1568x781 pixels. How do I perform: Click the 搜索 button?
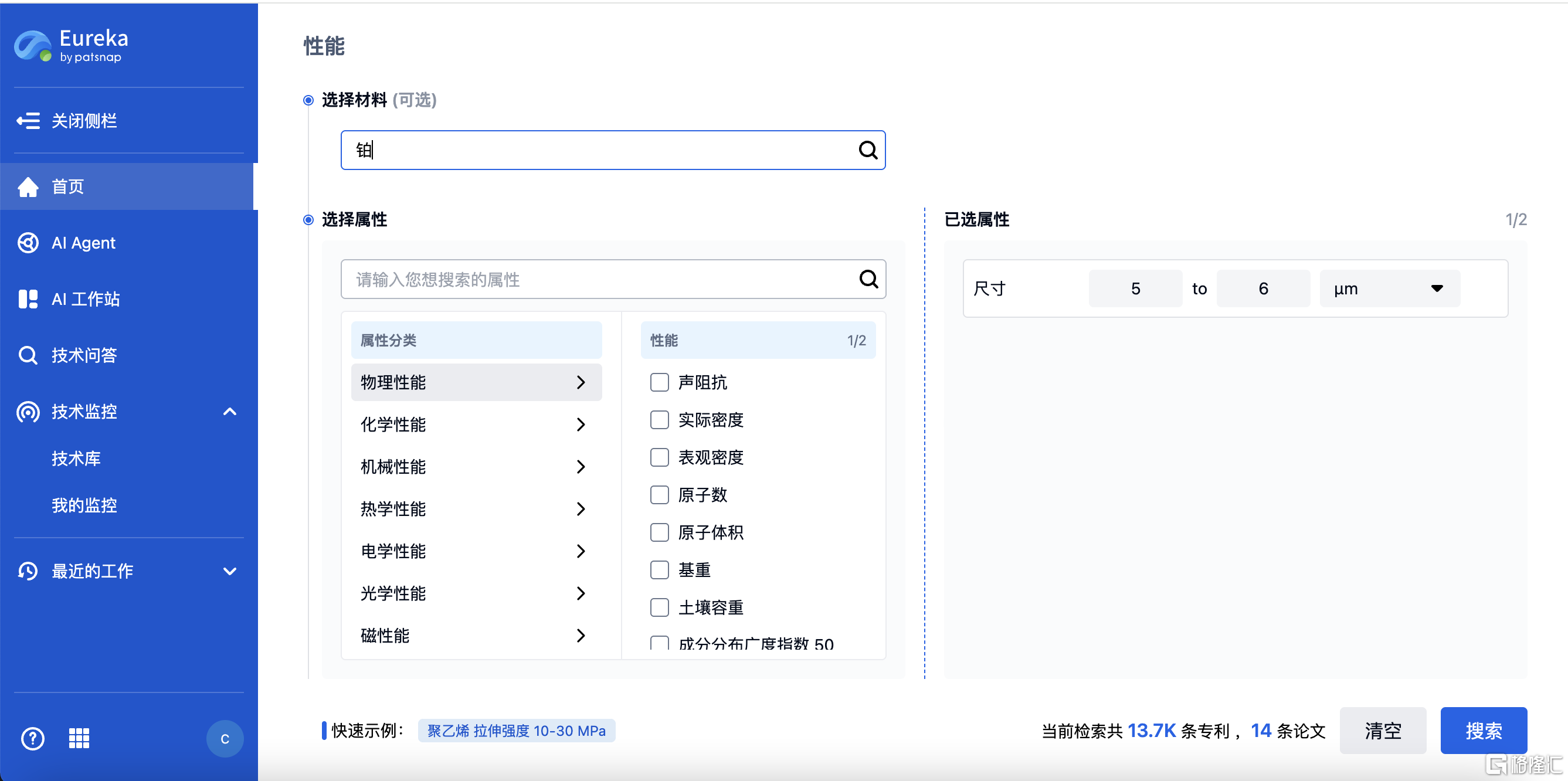tap(1484, 730)
